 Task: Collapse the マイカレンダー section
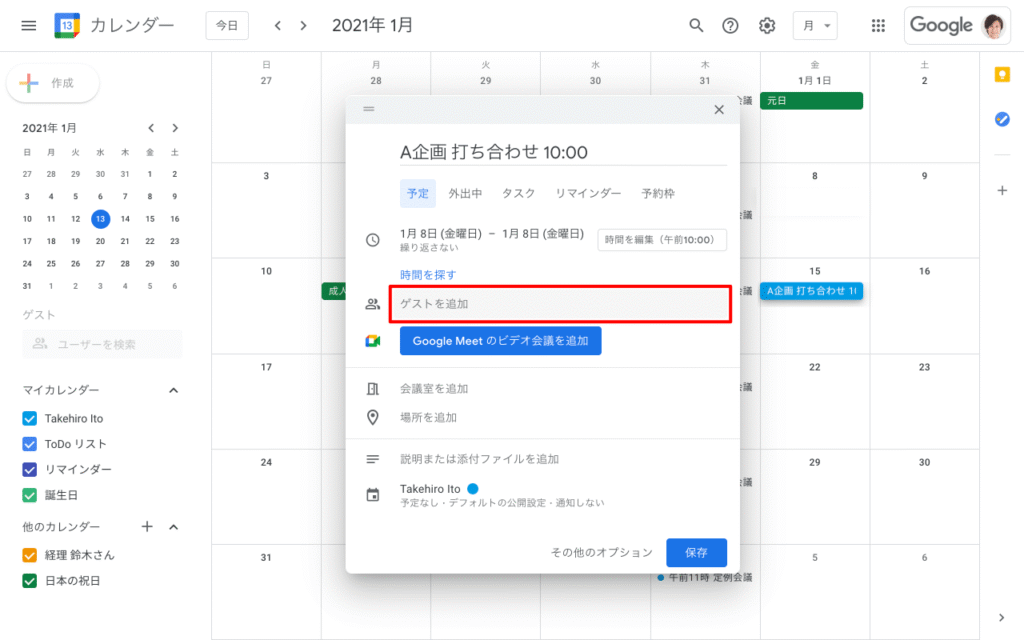click(173, 391)
